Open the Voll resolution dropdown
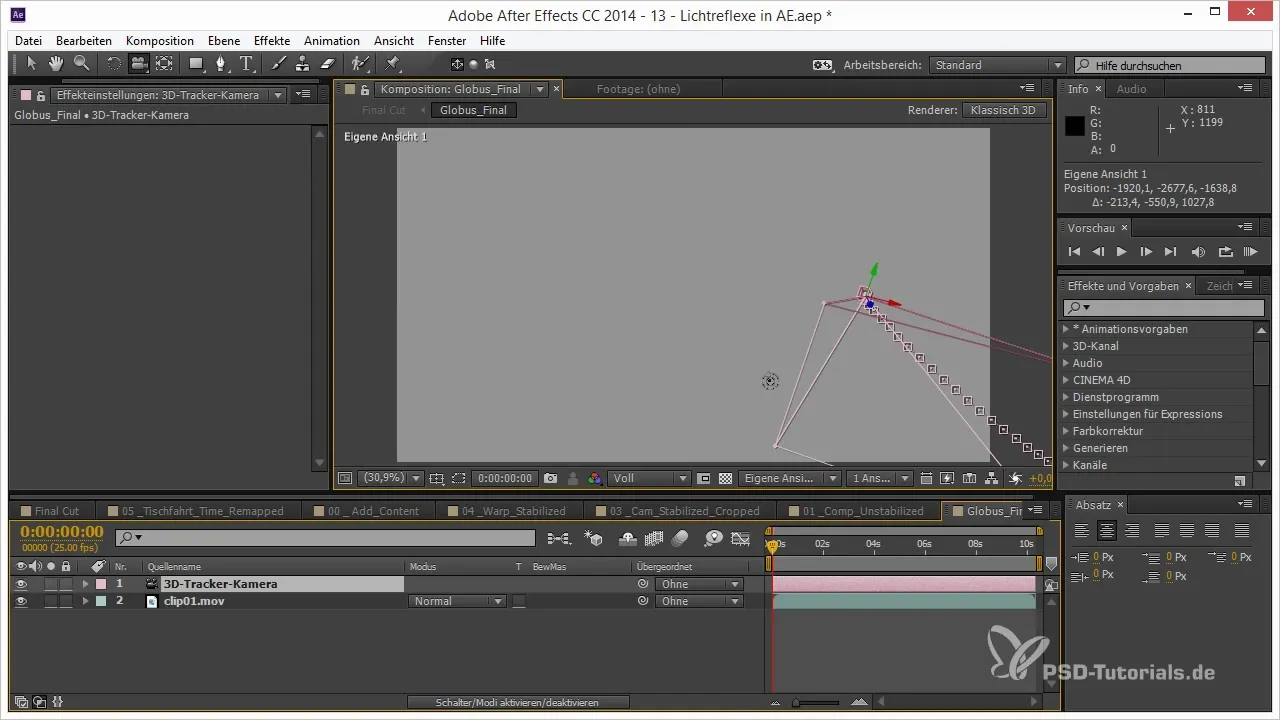The image size is (1280, 720). coord(650,479)
